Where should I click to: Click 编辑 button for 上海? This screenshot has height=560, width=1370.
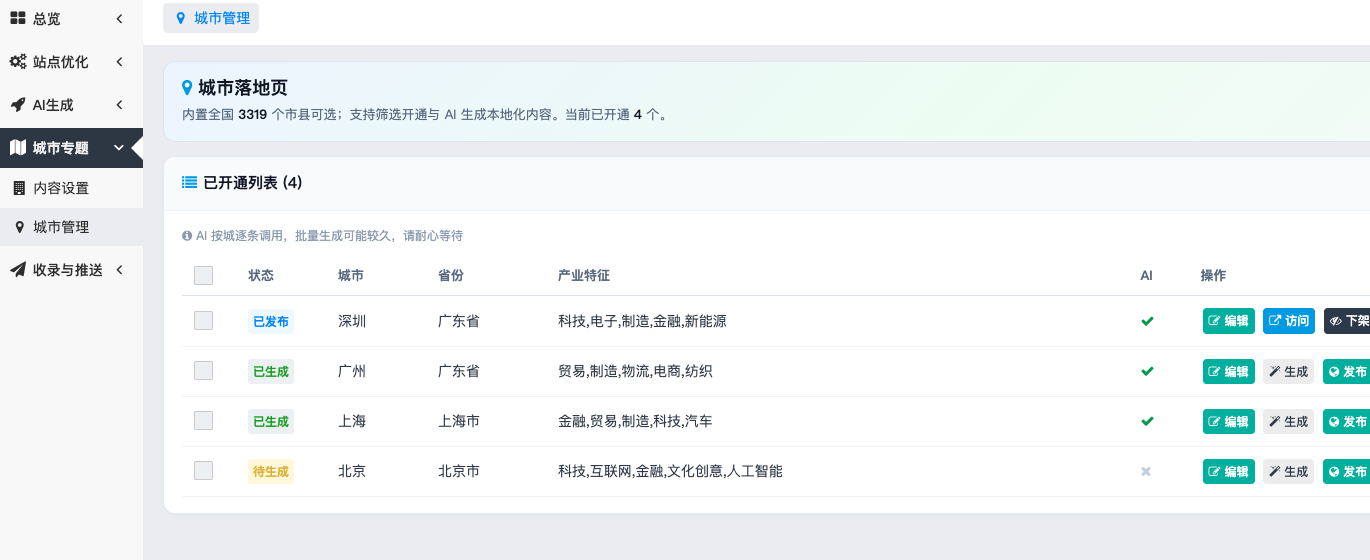[1228, 421]
